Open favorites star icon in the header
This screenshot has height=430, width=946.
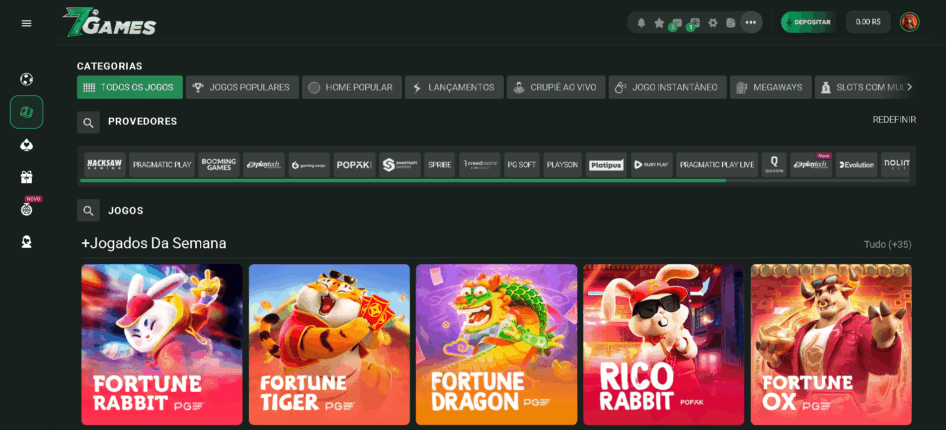[x=659, y=23]
